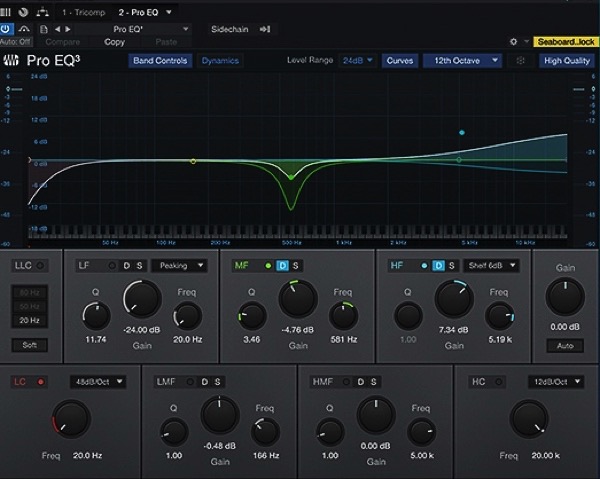Open the LC 48dB/Oct slope dropdown
600x479 pixels.
pos(98,382)
